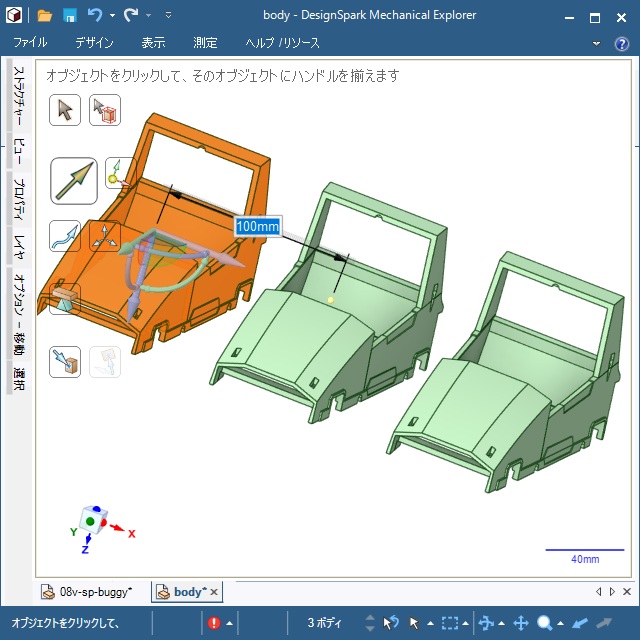Close the body document tab
640x640 pixels.
point(213,592)
